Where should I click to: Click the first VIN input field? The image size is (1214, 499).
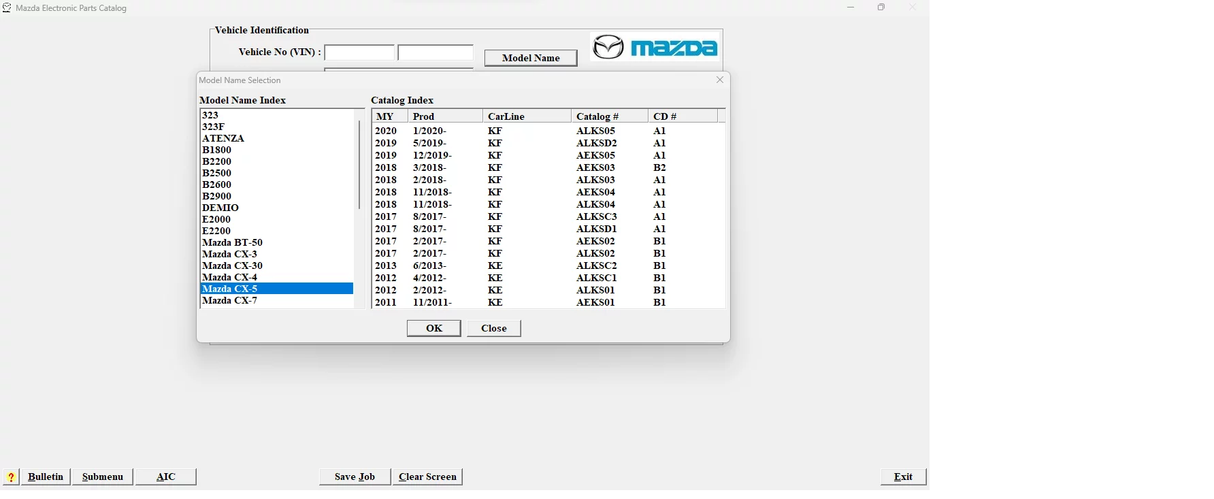tap(359, 52)
